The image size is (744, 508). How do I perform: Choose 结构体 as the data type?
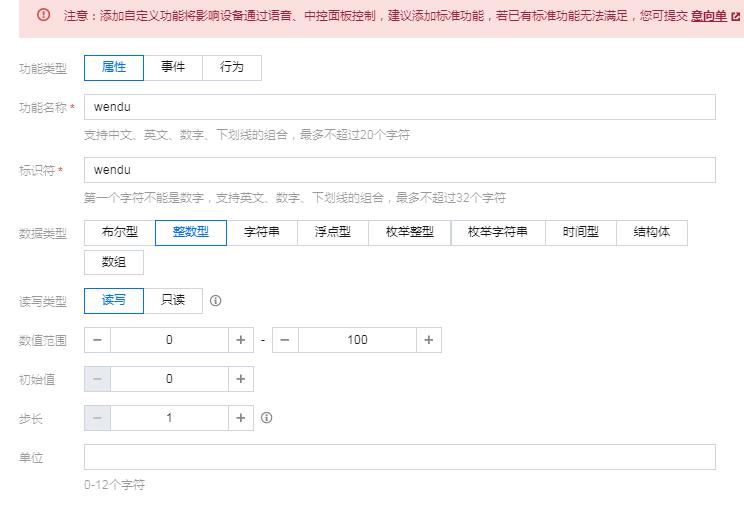click(x=652, y=232)
